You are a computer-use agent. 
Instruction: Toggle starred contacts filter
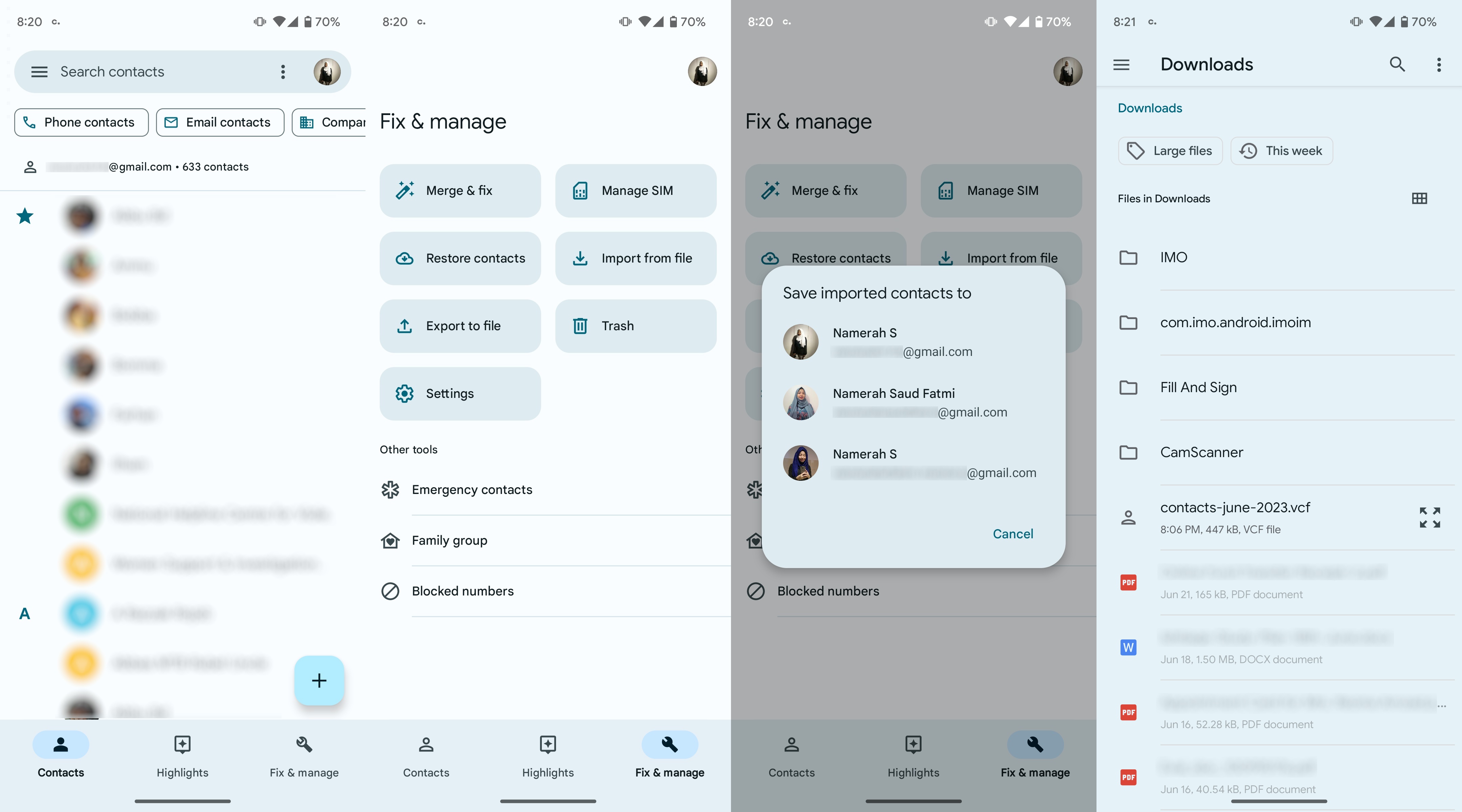[x=25, y=214]
